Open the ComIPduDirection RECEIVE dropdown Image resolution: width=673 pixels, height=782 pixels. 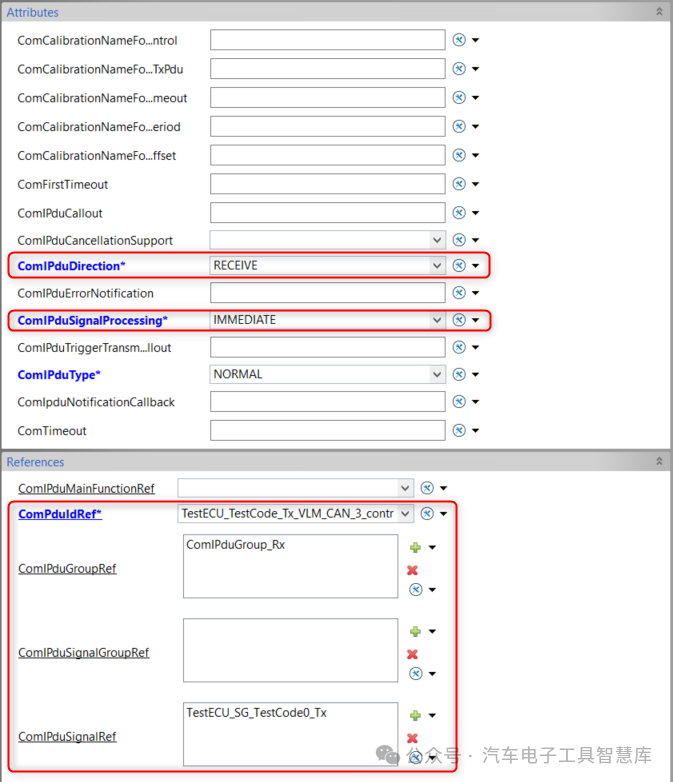click(x=437, y=266)
